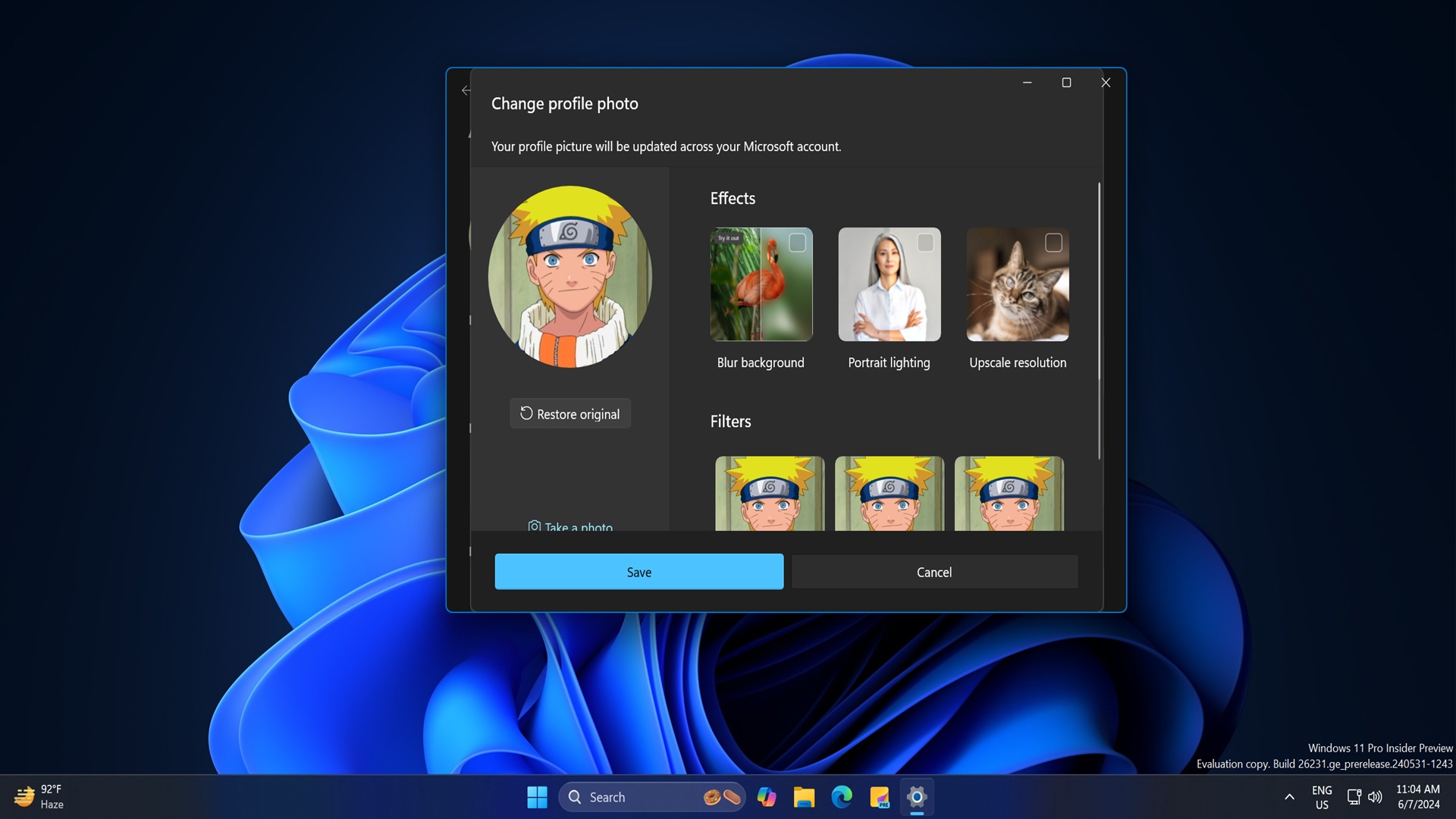Image resolution: width=1456 pixels, height=819 pixels.
Task: Expand hidden icons in the system tray
Action: [x=1288, y=797]
